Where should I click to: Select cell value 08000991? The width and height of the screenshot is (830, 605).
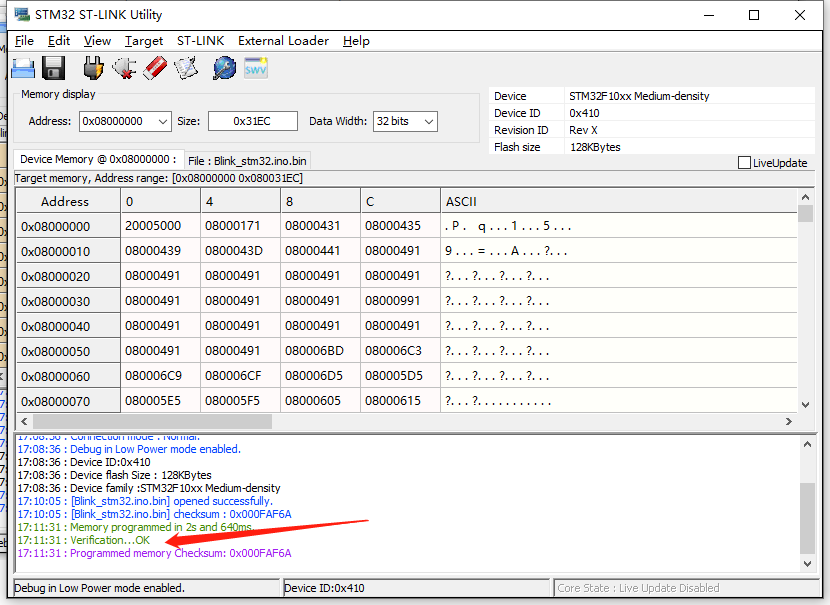click(400, 301)
